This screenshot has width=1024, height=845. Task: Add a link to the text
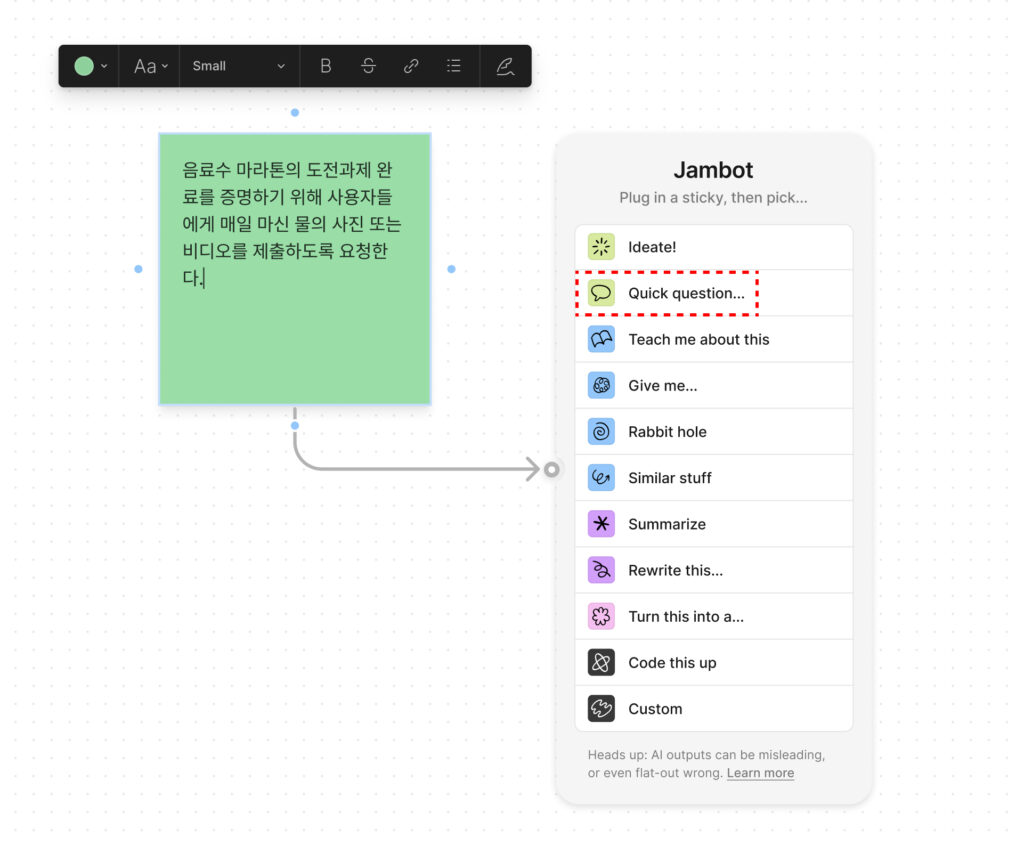click(x=411, y=66)
